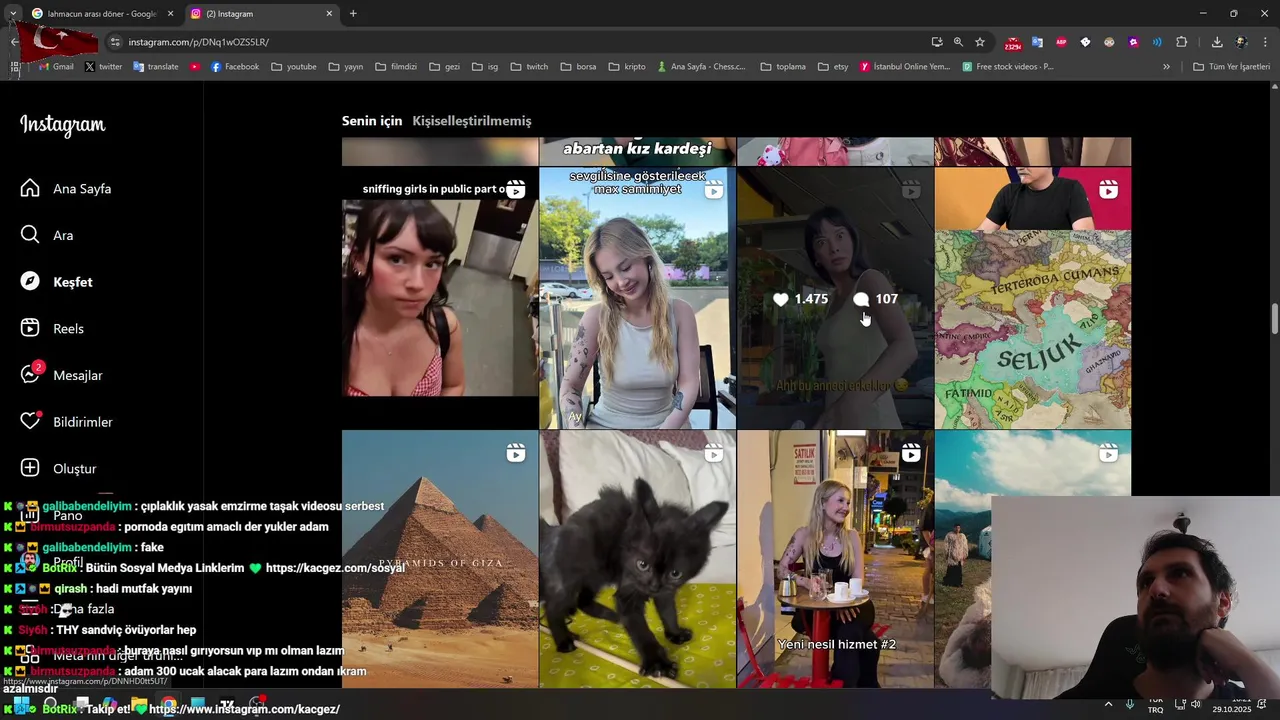Show hidden system tray icons chevron

1108,704
